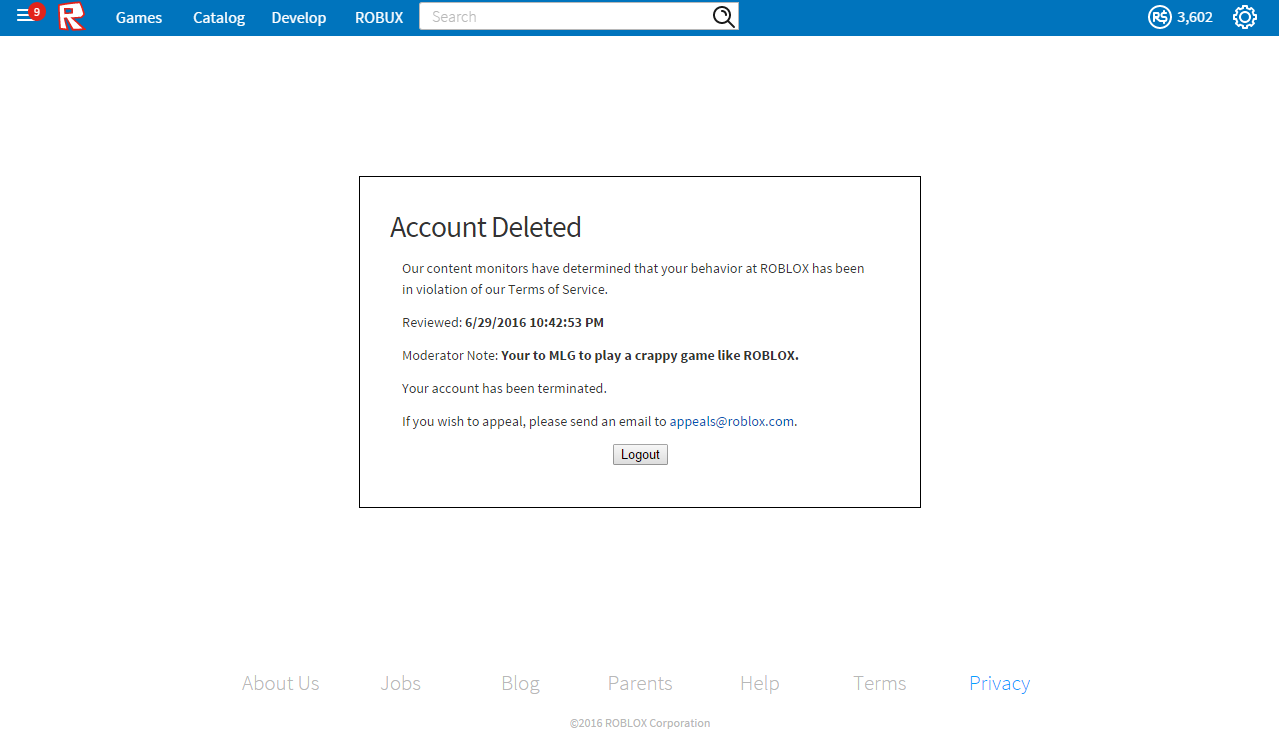Open the ROBUX menu item
Image resolution: width=1279 pixels, height=748 pixels.
(x=379, y=18)
